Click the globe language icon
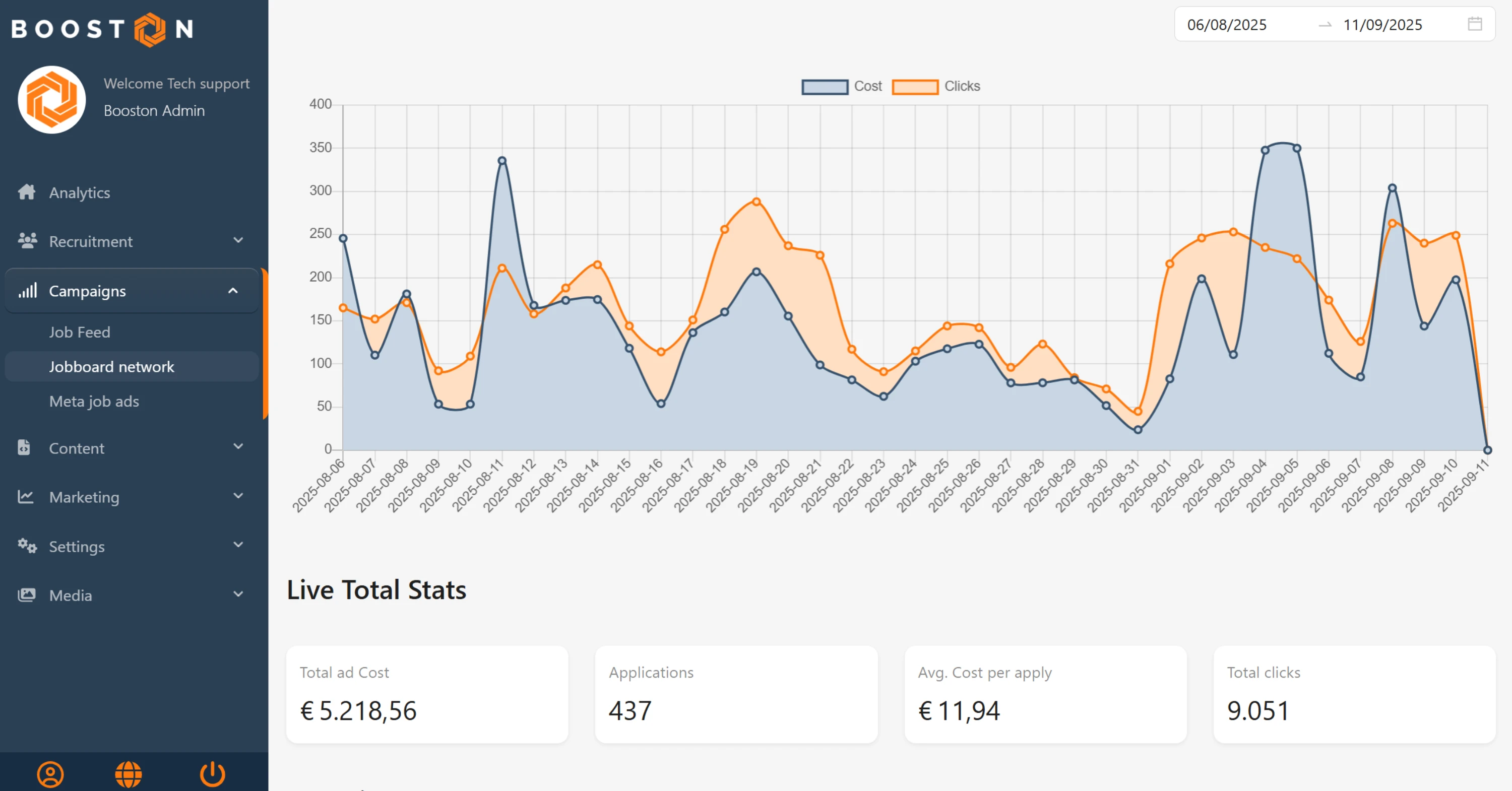The width and height of the screenshot is (1512, 791). pyautogui.click(x=129, y=774)
